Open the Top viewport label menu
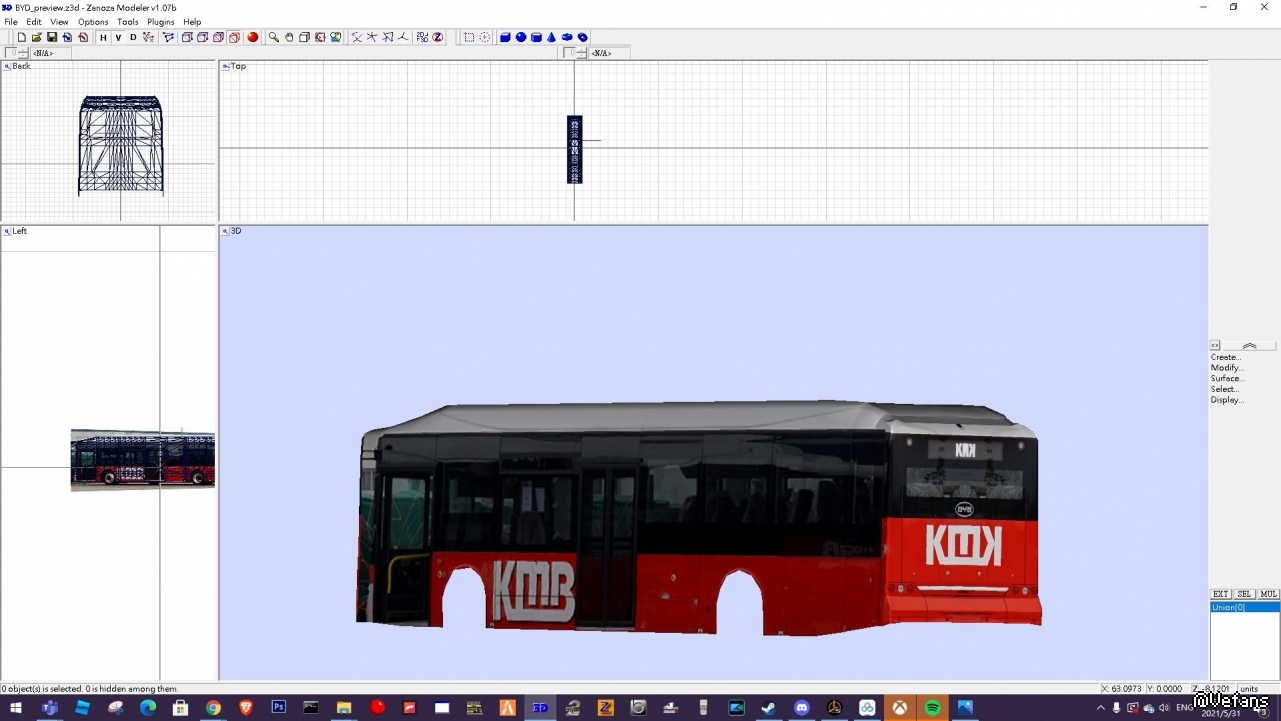This screenshot has height=721, width=1281. [234, 66]
